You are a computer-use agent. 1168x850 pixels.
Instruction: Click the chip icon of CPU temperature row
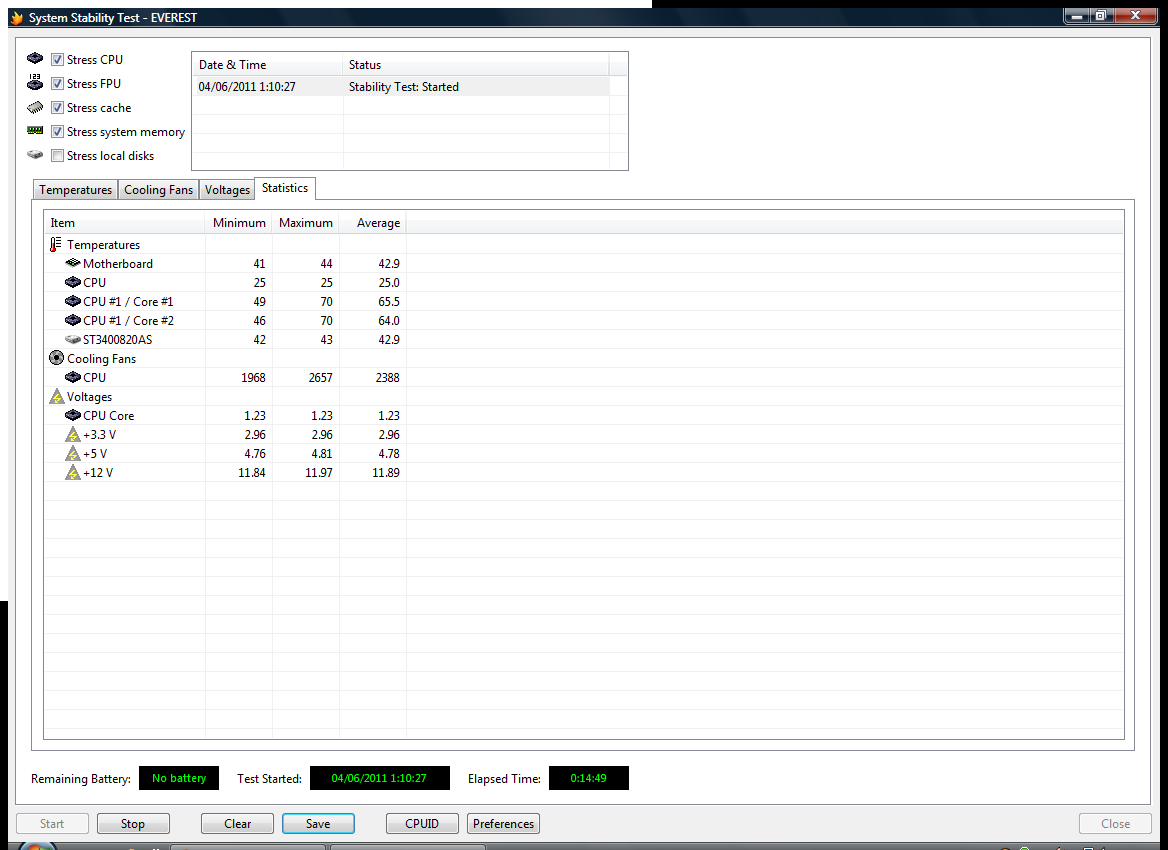(72, 282)
